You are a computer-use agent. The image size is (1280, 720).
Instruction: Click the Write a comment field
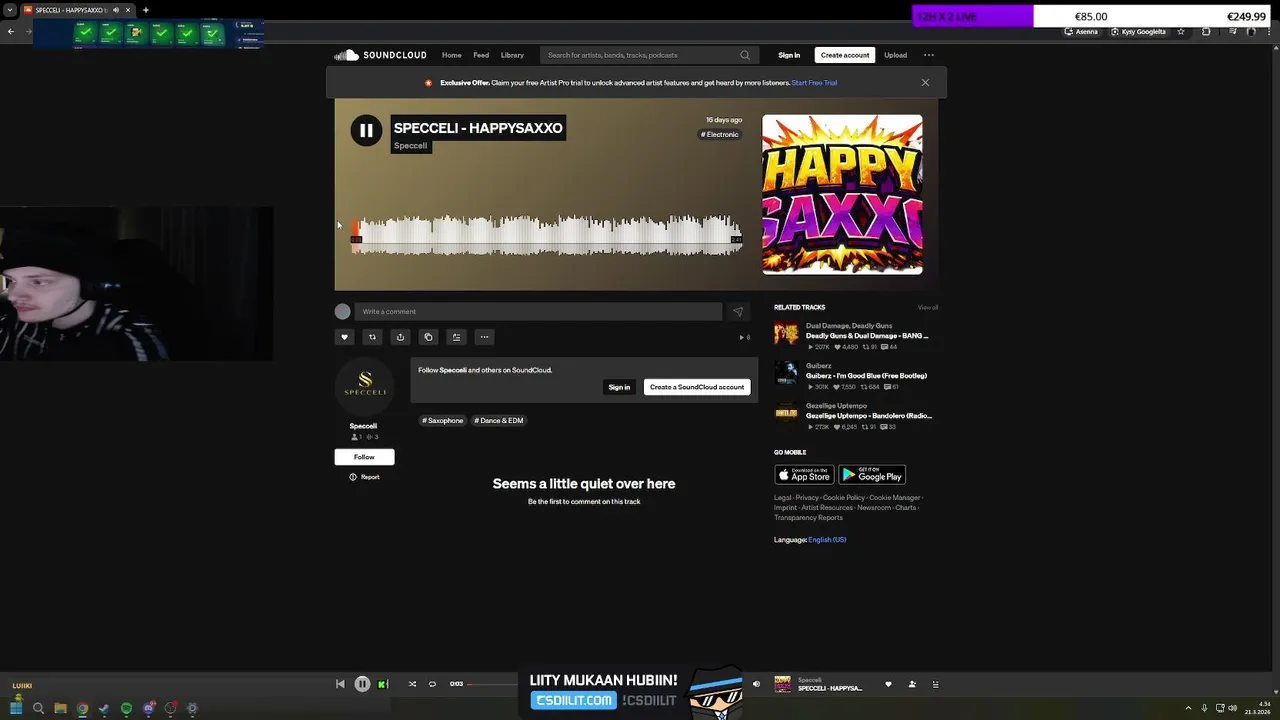538,311
